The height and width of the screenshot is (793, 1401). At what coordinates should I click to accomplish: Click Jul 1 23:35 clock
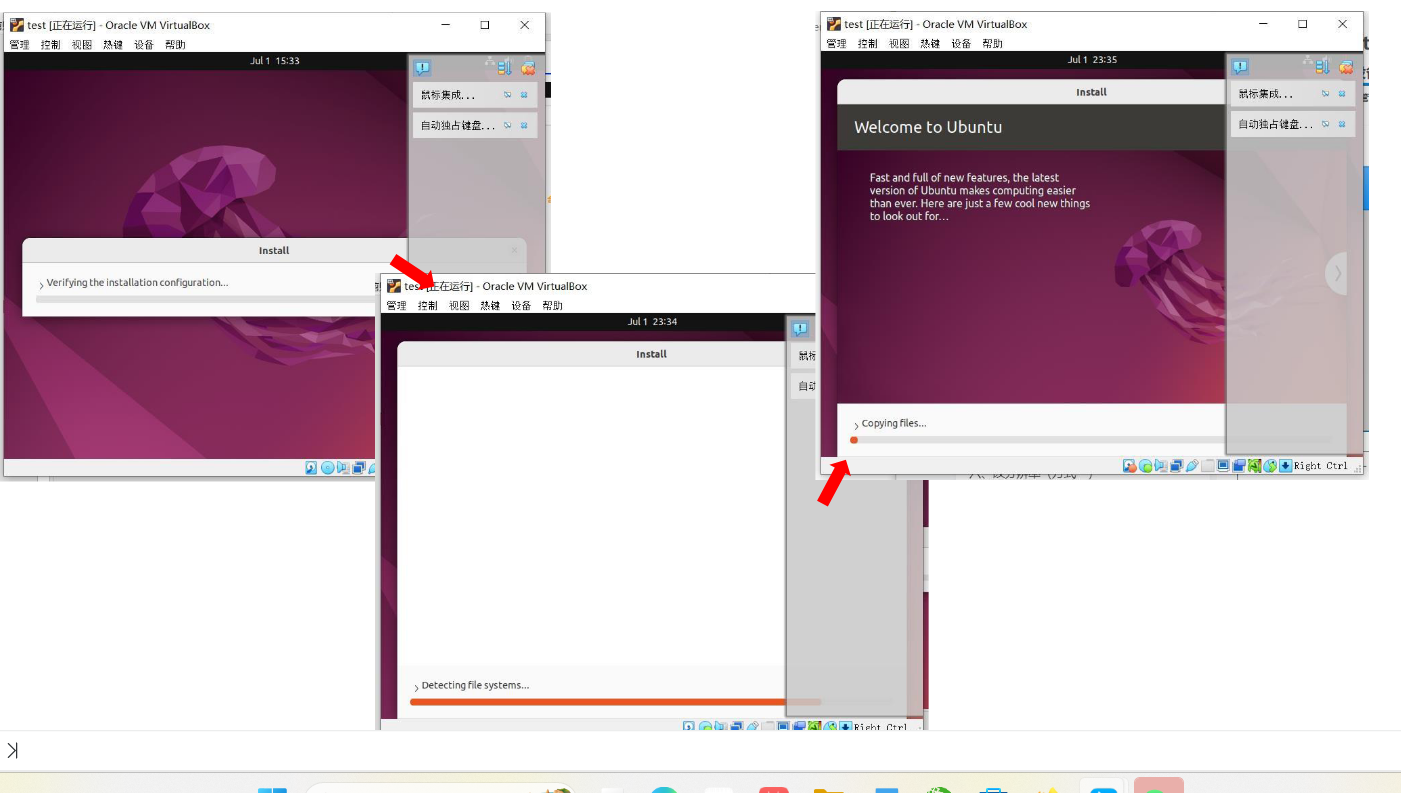tap(1092, 60)
